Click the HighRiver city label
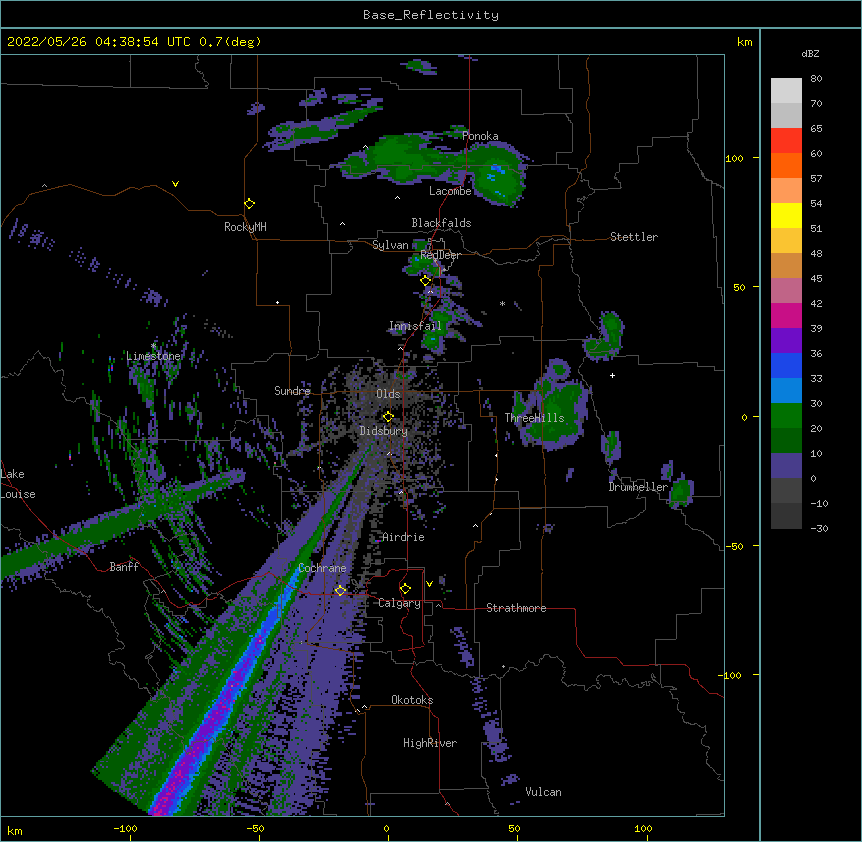The height and width of the screenshot is (842, 862). point(430,743)
